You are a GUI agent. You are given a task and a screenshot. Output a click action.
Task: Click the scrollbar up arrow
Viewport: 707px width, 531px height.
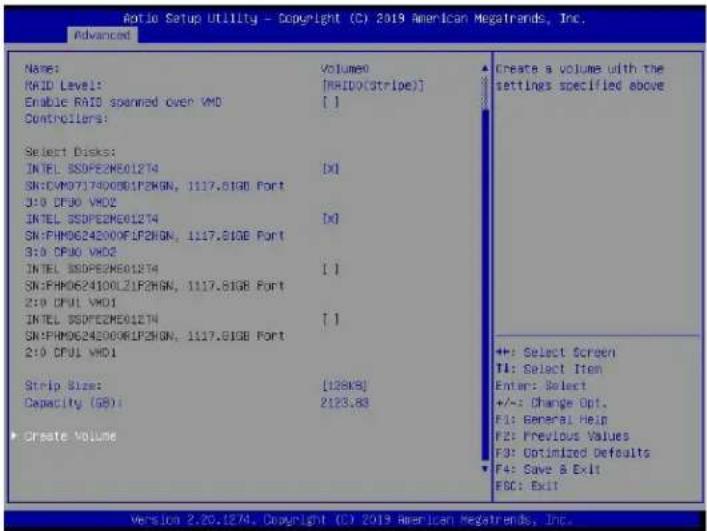click(x=485, y=69)
